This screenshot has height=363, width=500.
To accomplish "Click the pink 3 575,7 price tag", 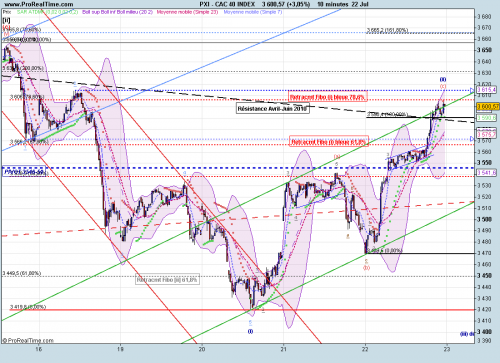I will (486, 135).
